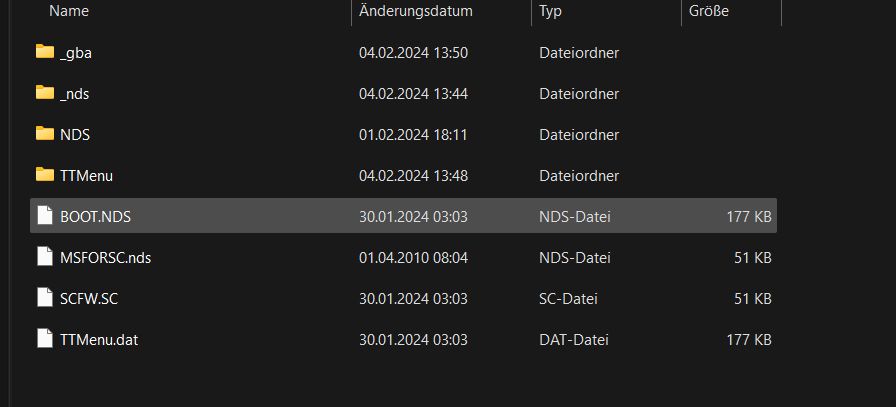The height and width of the screenshot is (407, 896).
Task: Click the MSFORSC.nds file icon
Action: pyautogui.click(x=45, y=257)
